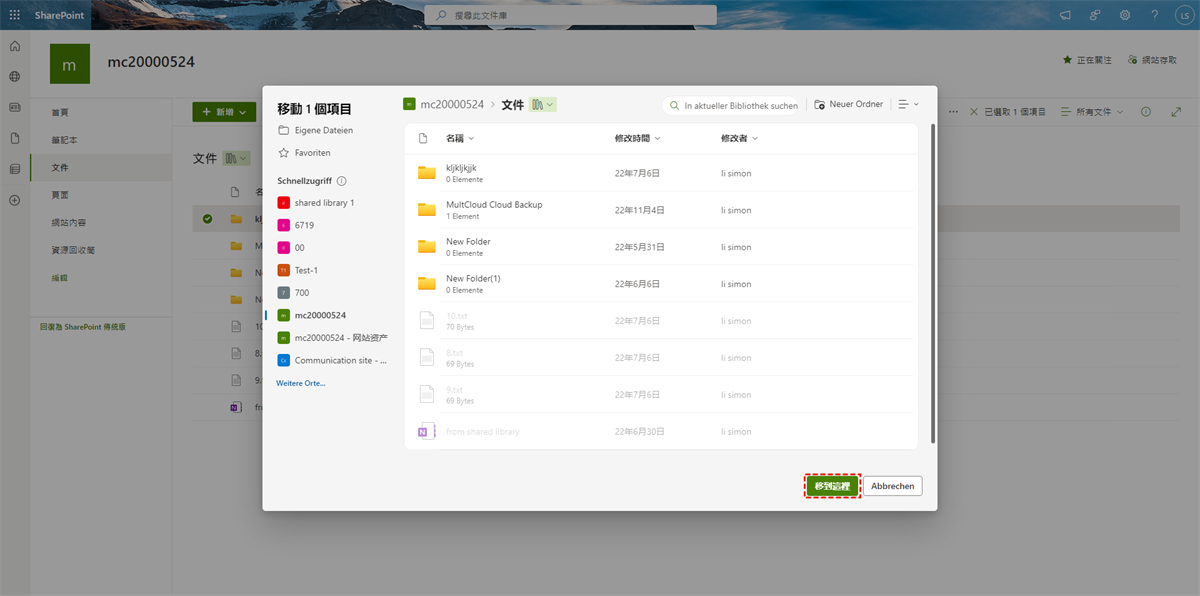Click the red shared library 1 icon

(x=284, y=203)
